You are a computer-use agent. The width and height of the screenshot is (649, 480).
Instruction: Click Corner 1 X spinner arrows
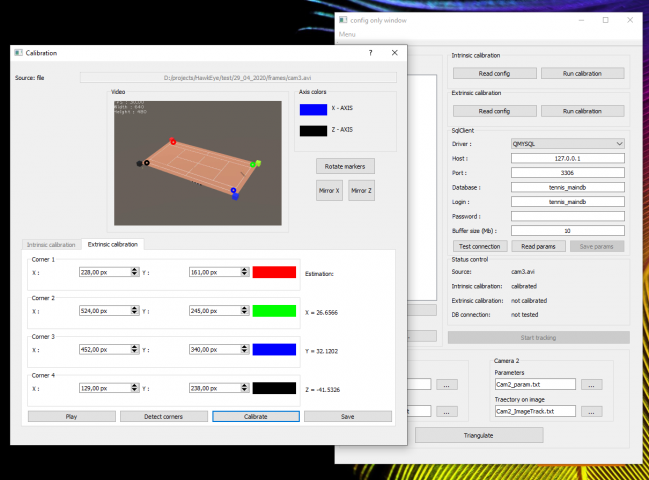tap(135, 272)
